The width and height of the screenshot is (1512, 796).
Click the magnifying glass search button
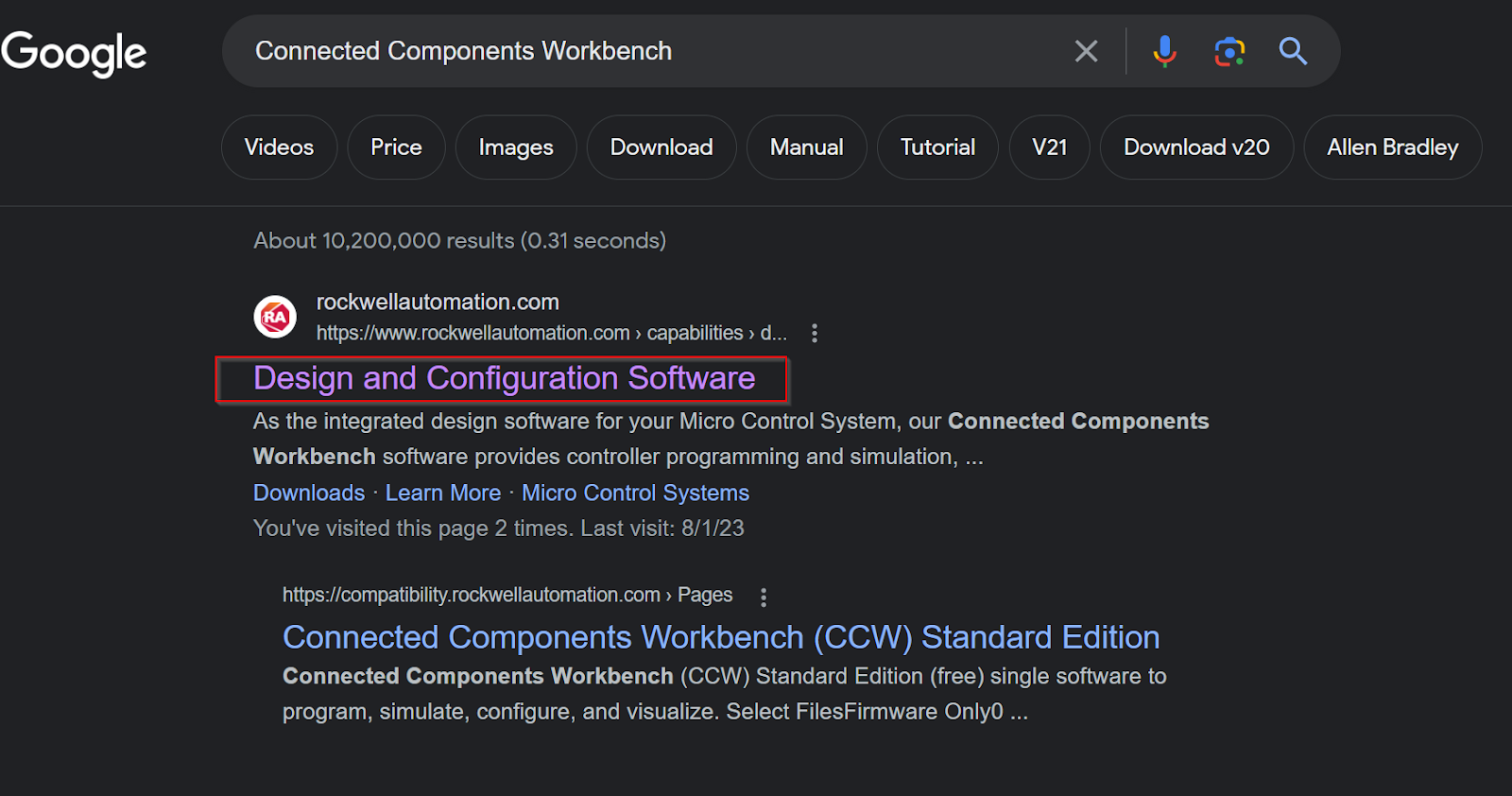pos(1293,51)
